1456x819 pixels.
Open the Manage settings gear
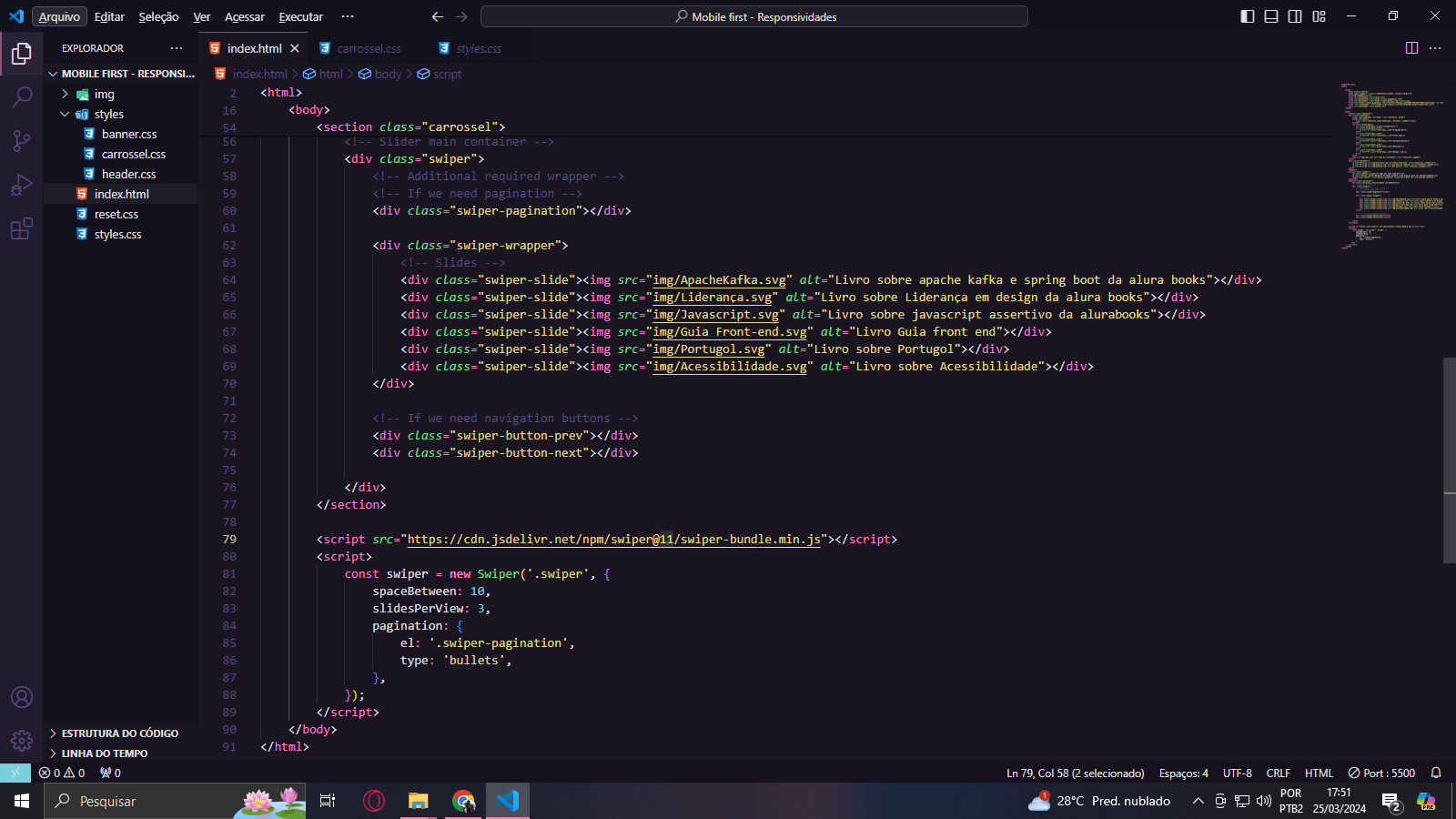coord(22,741)
